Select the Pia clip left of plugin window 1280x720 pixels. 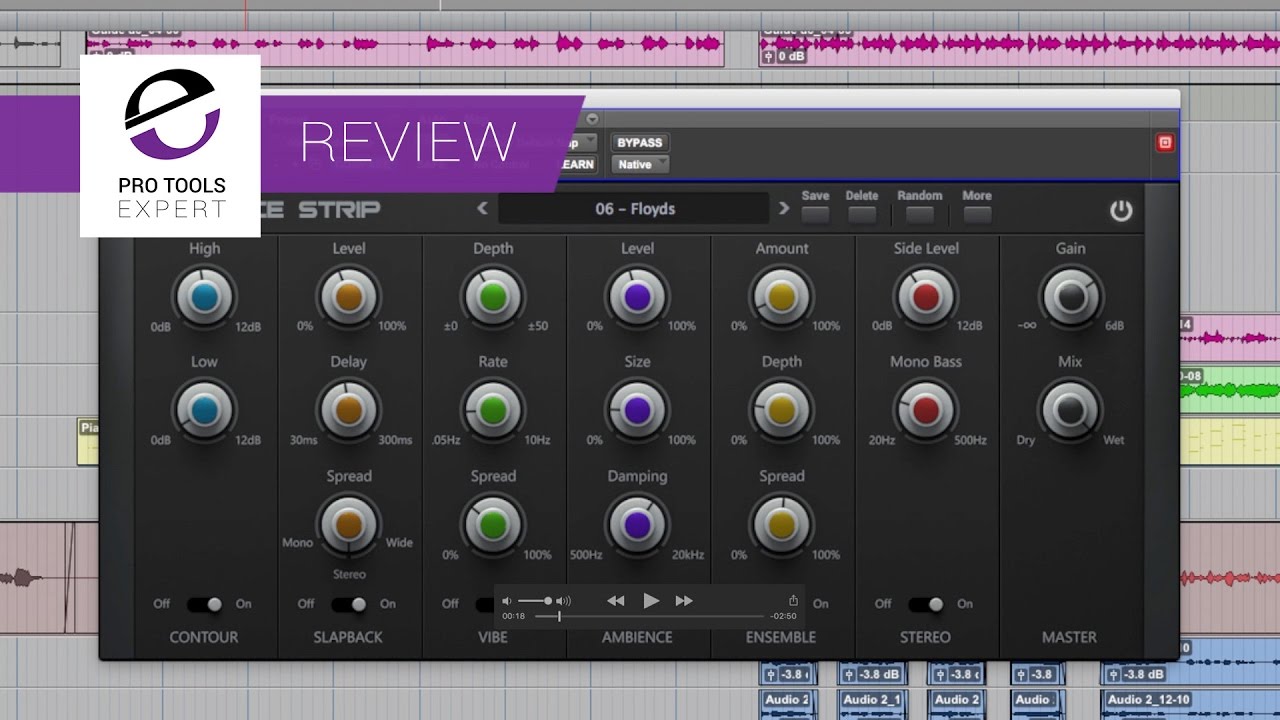(88, 441)
